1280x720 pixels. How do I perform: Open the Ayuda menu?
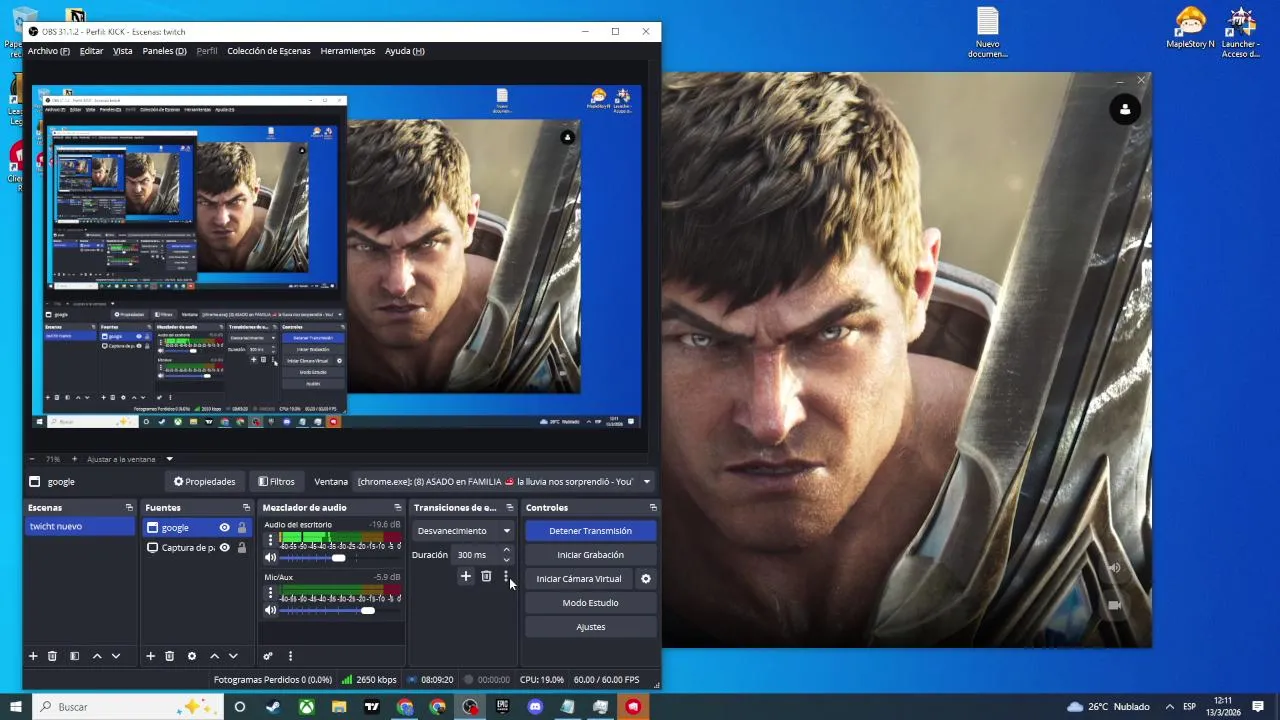[404, 51]
